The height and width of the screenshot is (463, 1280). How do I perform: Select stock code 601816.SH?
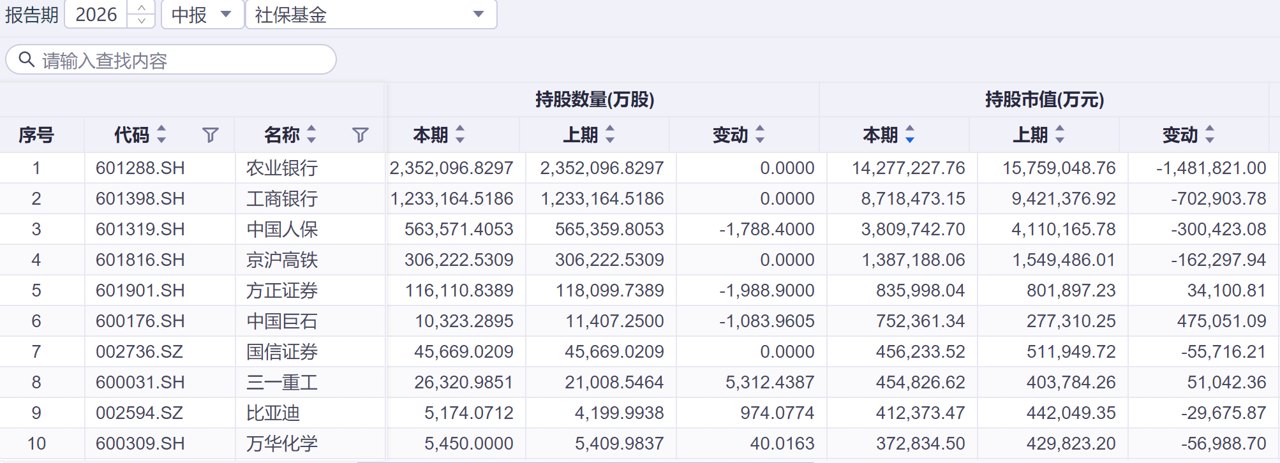click(141, 260)
